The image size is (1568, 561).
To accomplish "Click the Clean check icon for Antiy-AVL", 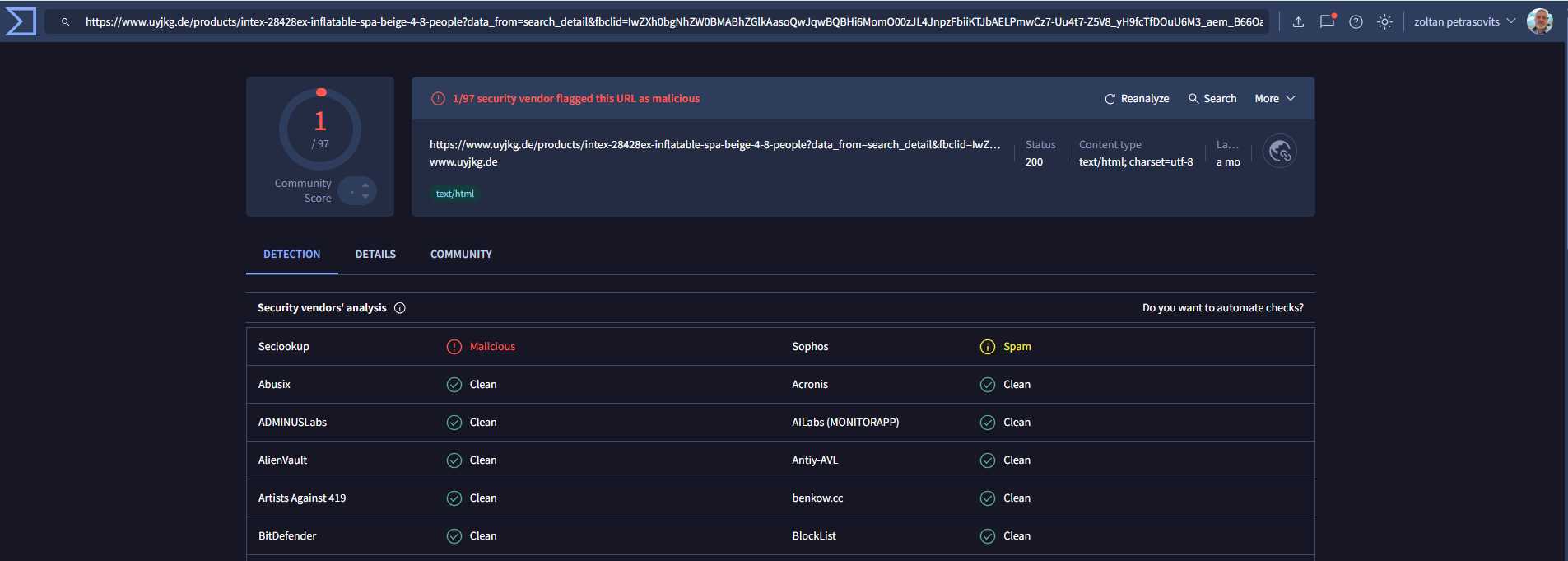I will 988,460.
